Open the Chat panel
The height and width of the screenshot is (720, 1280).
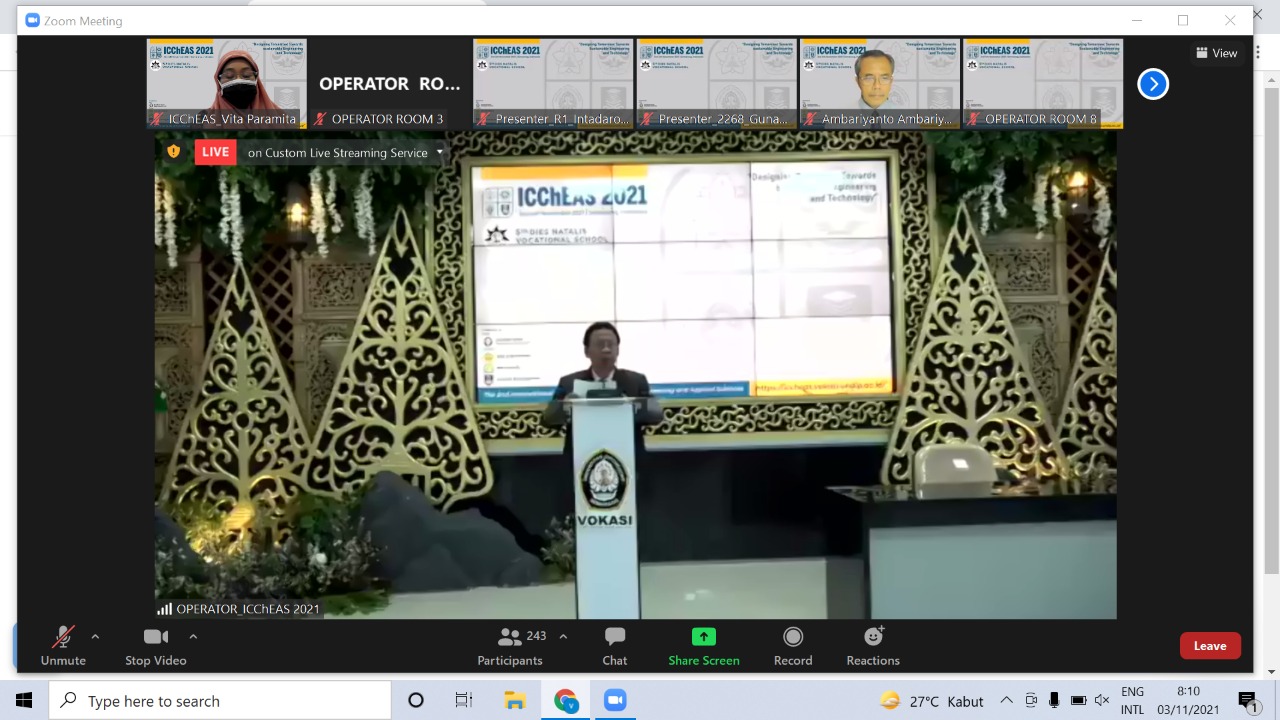(x=615, y=645)
